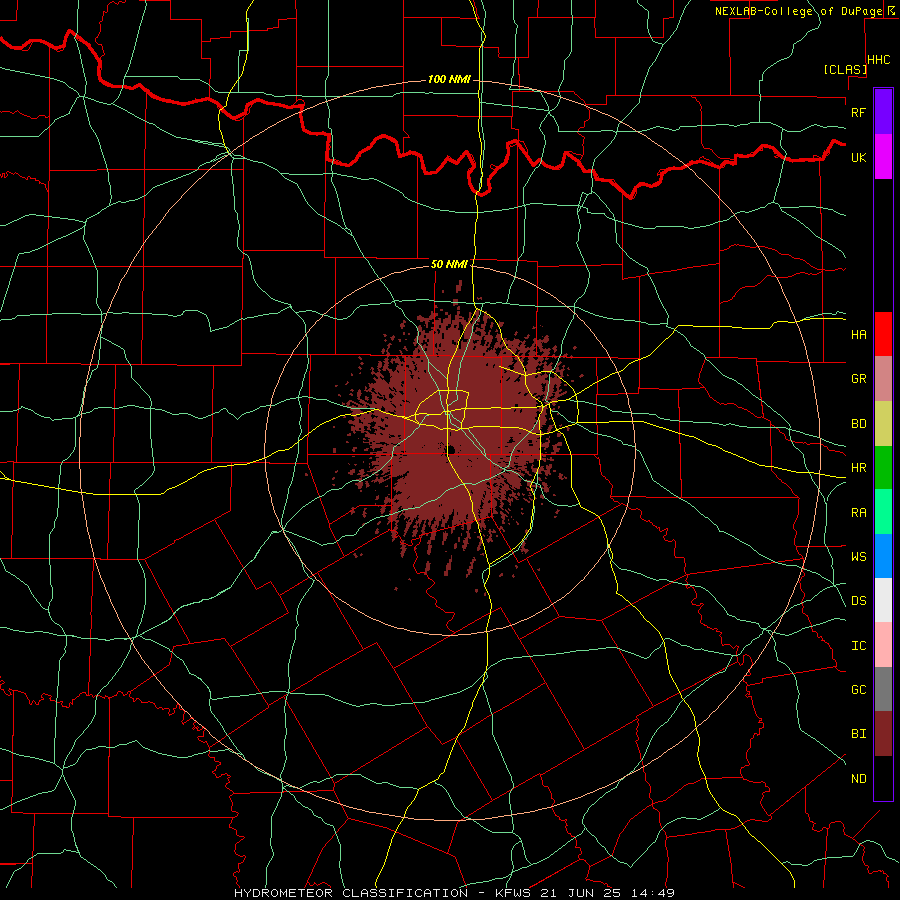Click the 100 NMI range ring label
Image resolution: width=900 pixels, height=900 pixels.
click(449, 79)
